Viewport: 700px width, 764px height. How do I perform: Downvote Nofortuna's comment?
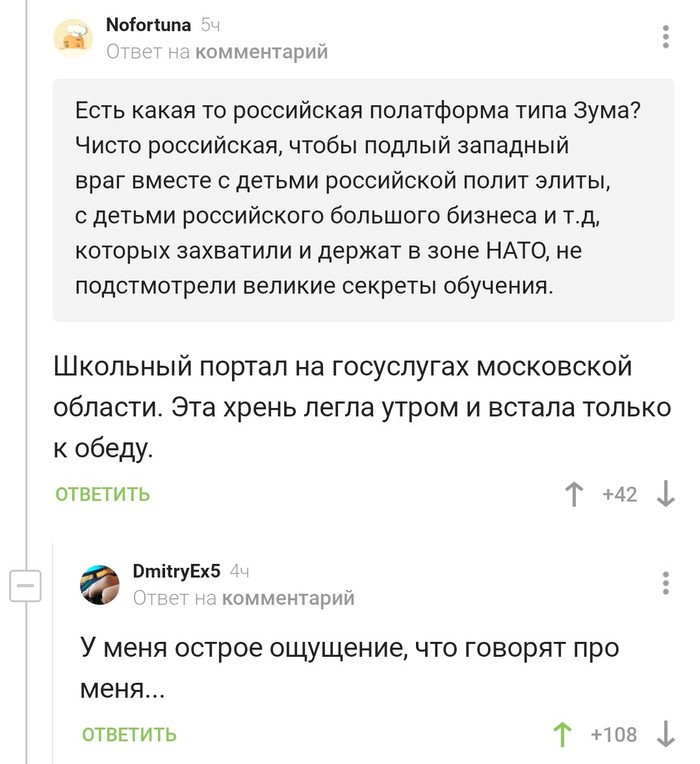click(664, 494)
